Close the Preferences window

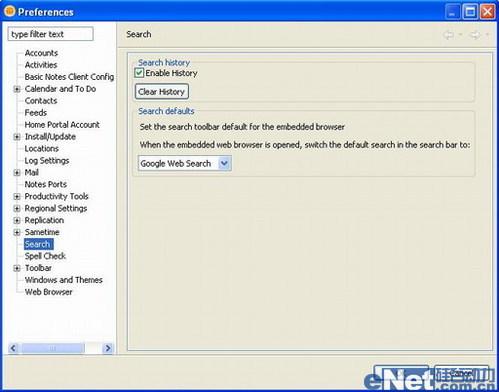tap(487, 12)
